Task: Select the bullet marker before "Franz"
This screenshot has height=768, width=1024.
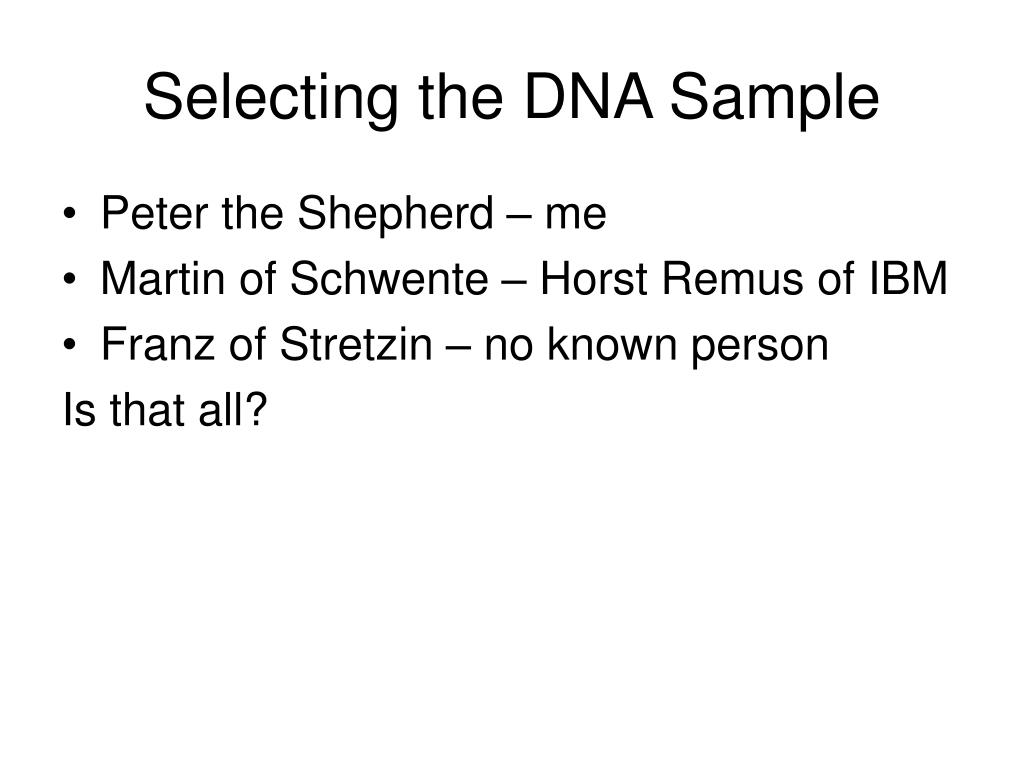Action: point(70,345)
